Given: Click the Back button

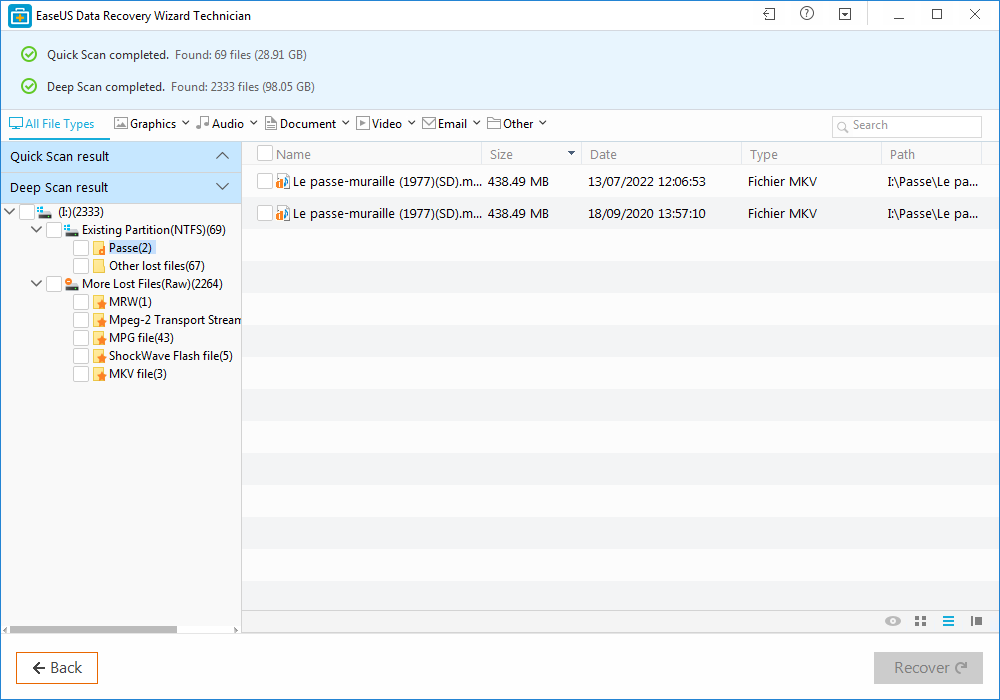Looking at the screenshot, I should pos(57,667).
